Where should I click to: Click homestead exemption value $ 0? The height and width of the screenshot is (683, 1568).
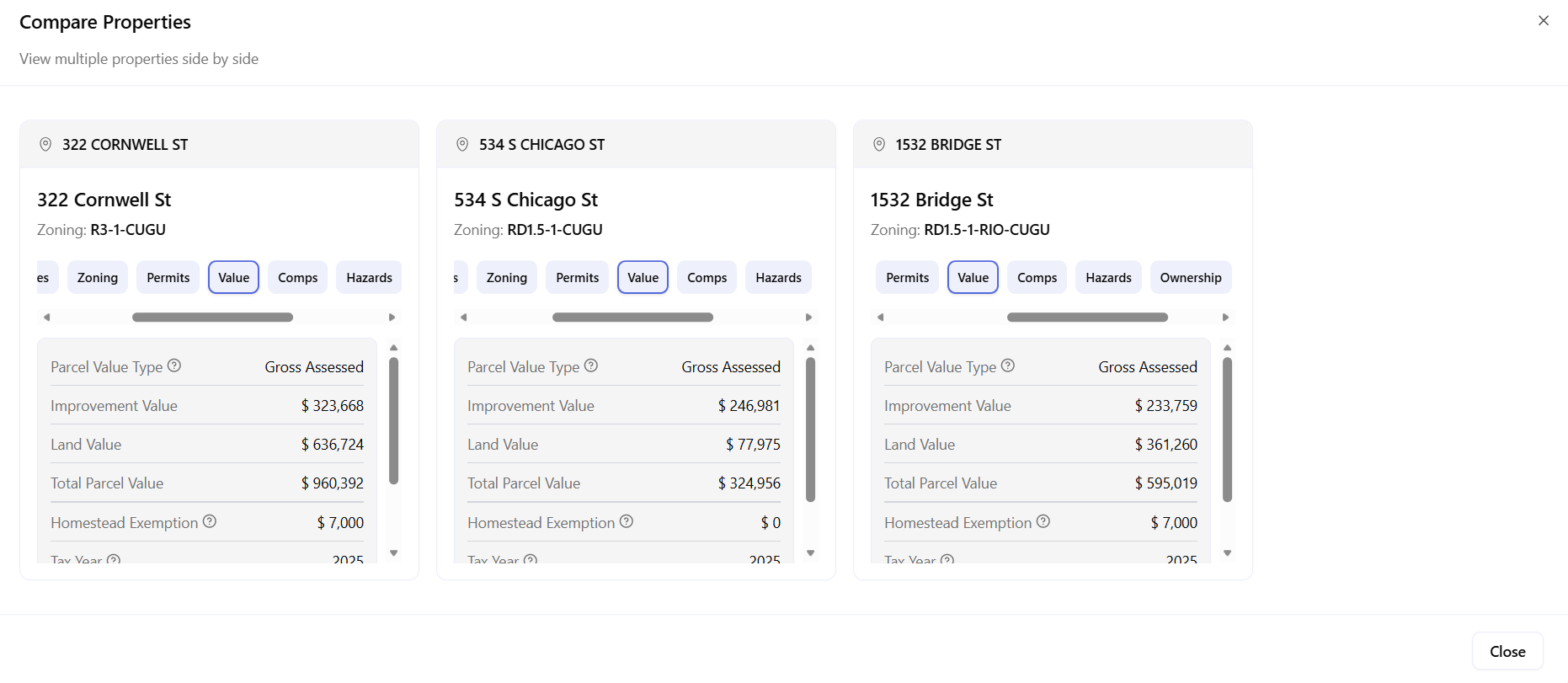click(x=771, y=523)
